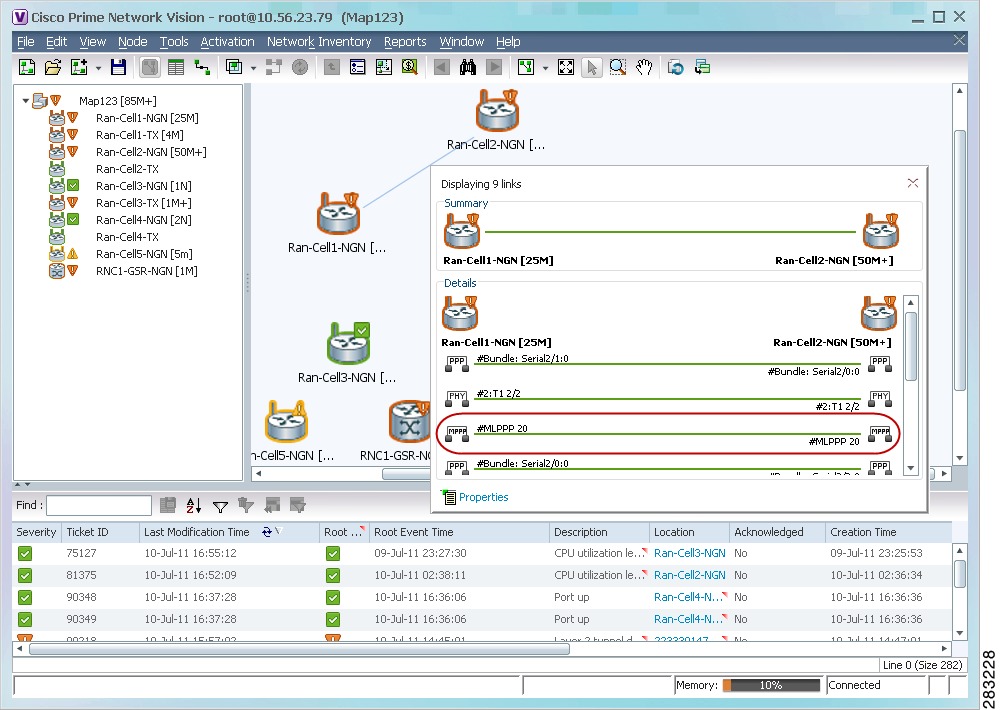
Task: Click the Add to Map icon
Action: (x=79, y=67)
